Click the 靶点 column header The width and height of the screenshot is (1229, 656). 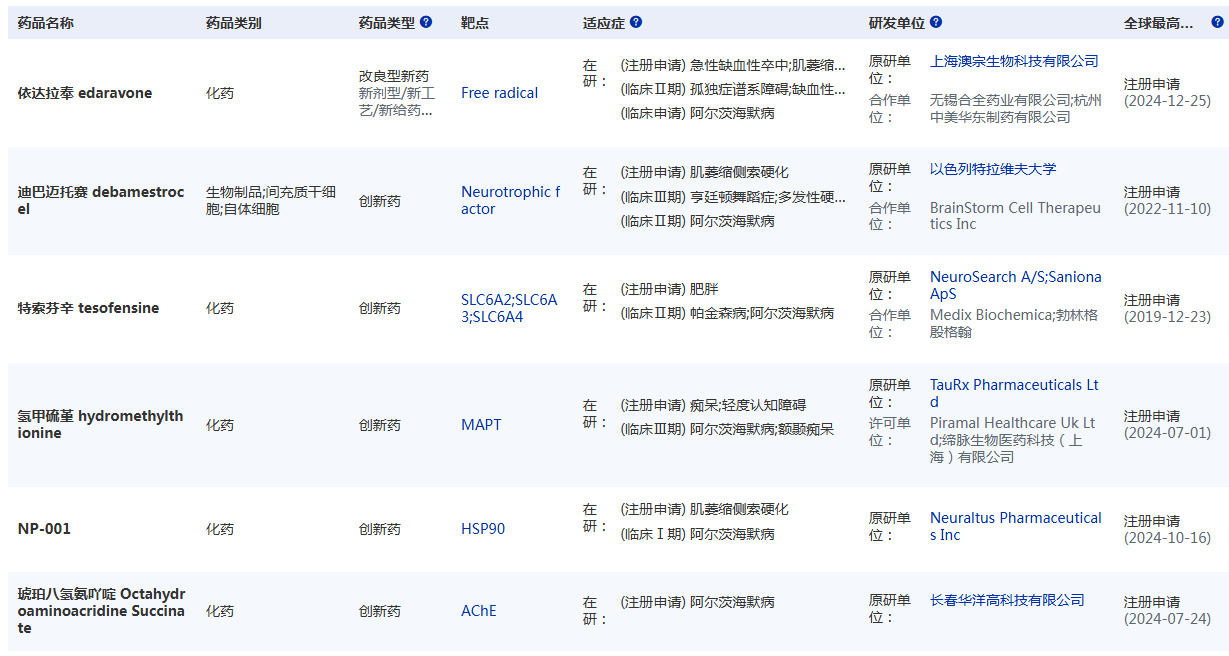[475, 22]
